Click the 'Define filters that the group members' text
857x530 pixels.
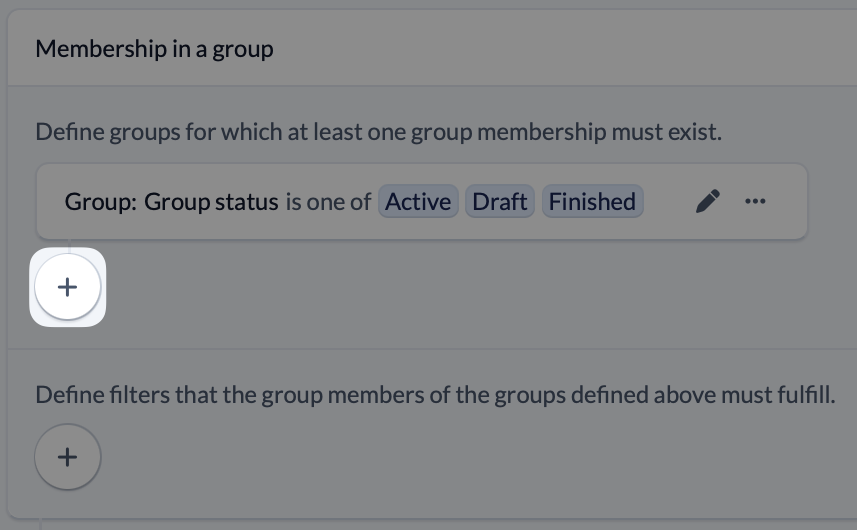200,395
